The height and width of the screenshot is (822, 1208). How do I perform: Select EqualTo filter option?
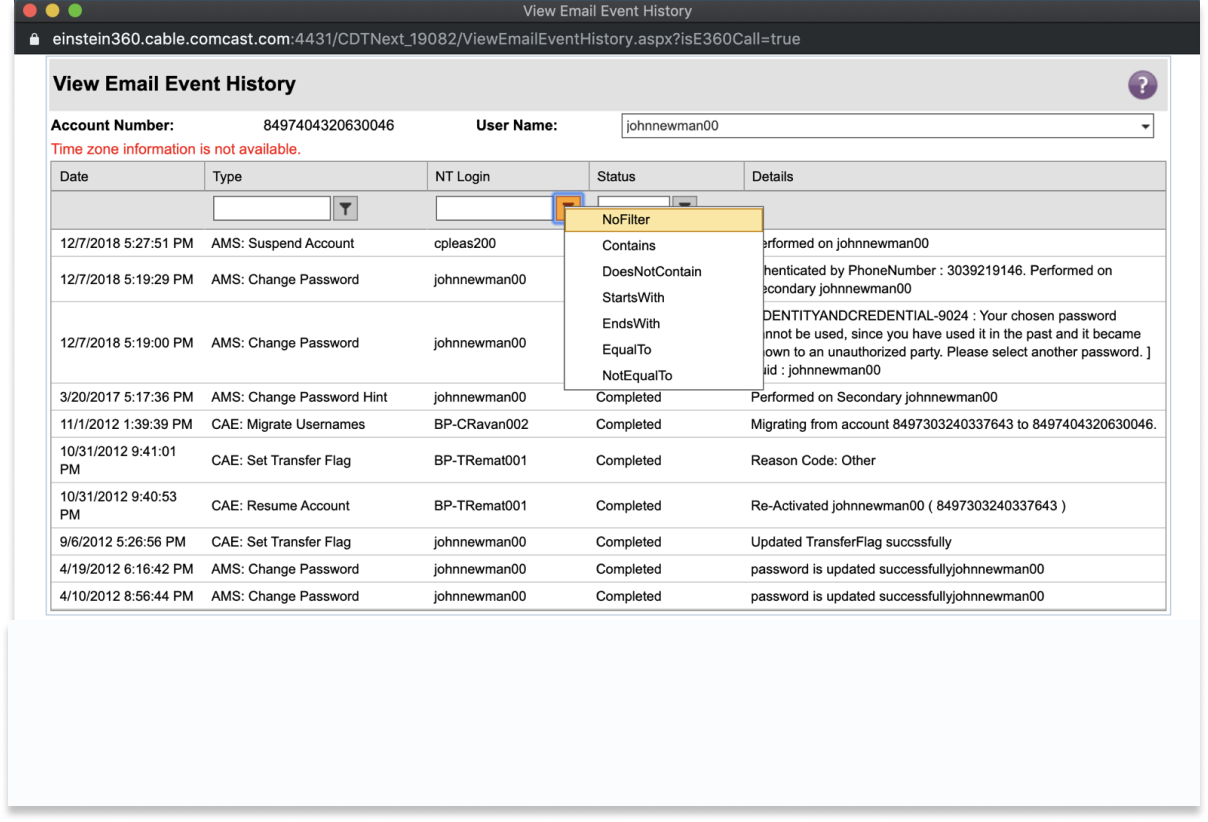pyautogui.click(x=627, y=349)
